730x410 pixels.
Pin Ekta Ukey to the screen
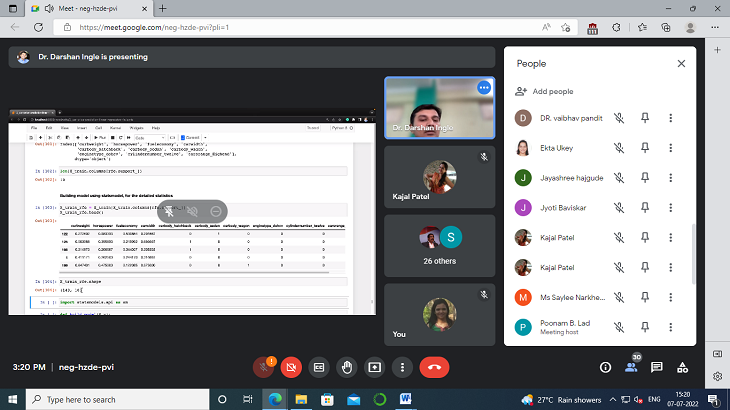pyautogui.click(x=646, y=148)
